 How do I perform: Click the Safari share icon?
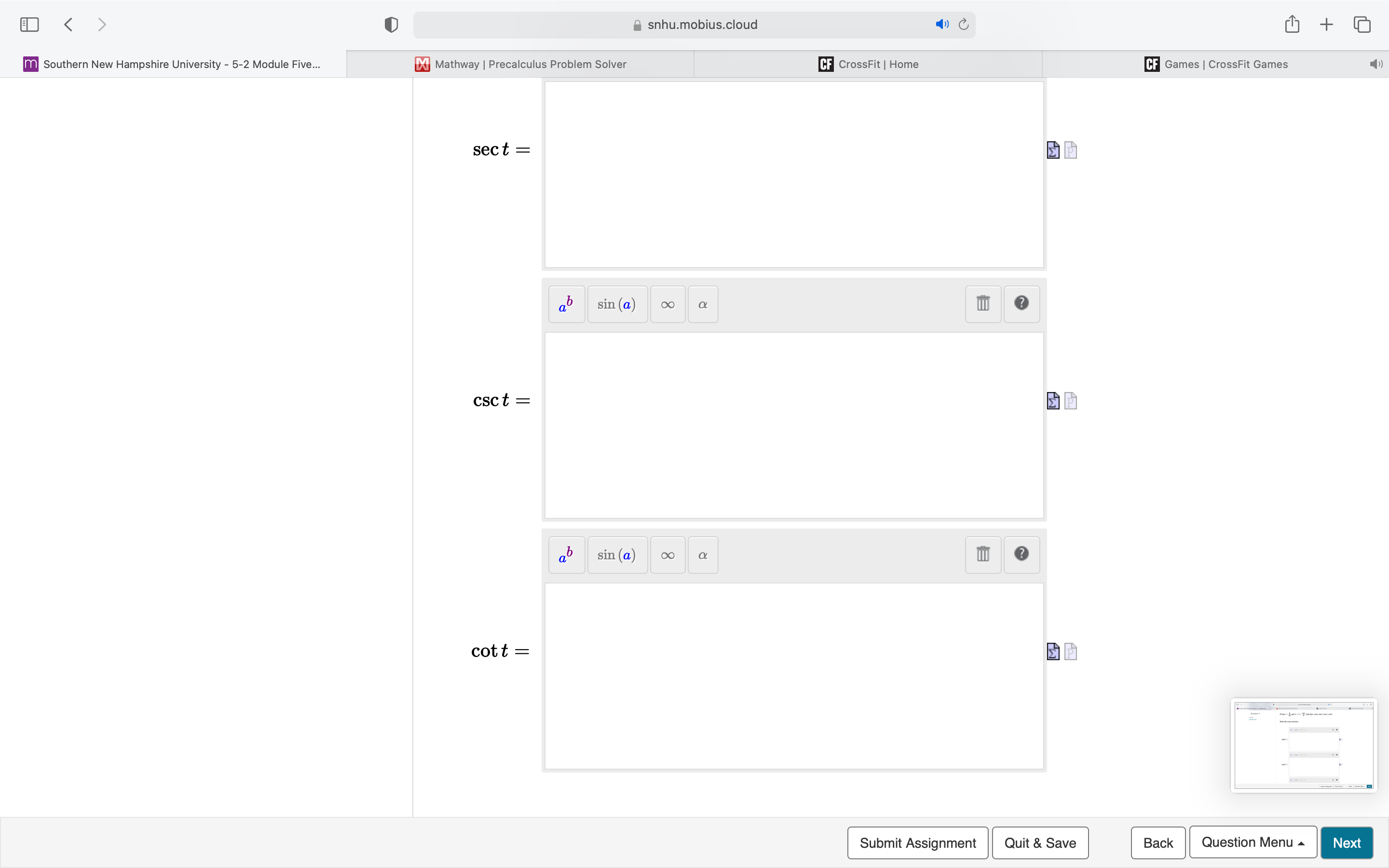click(x=1292, y=25)
